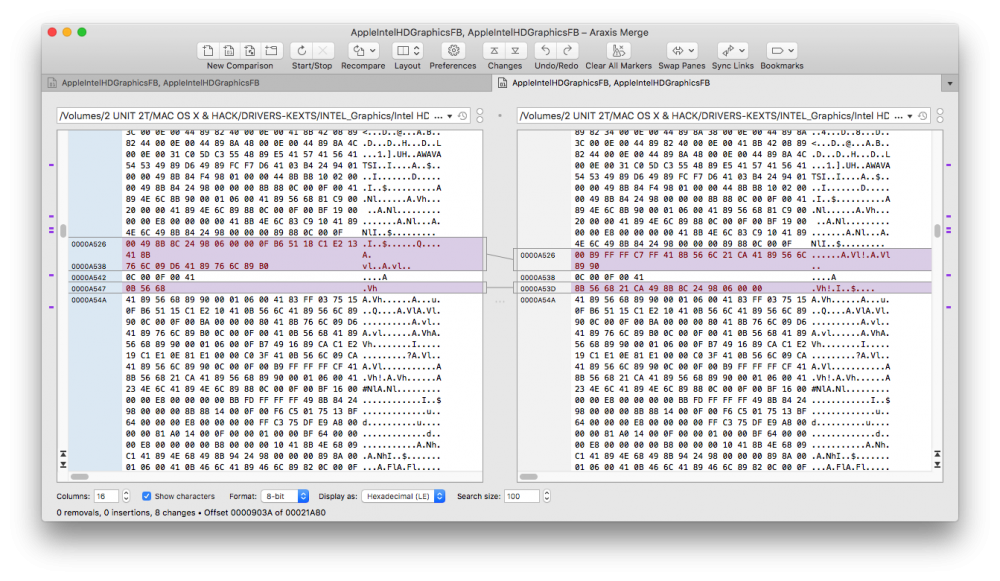
Task: Click the Stop comparison X icon
Action: [323, 50]
